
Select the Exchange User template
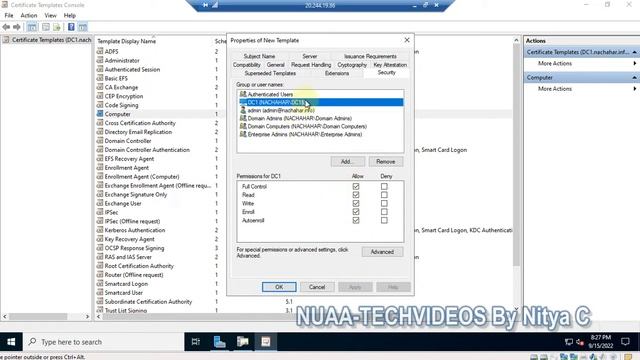(x=123, y=203)
